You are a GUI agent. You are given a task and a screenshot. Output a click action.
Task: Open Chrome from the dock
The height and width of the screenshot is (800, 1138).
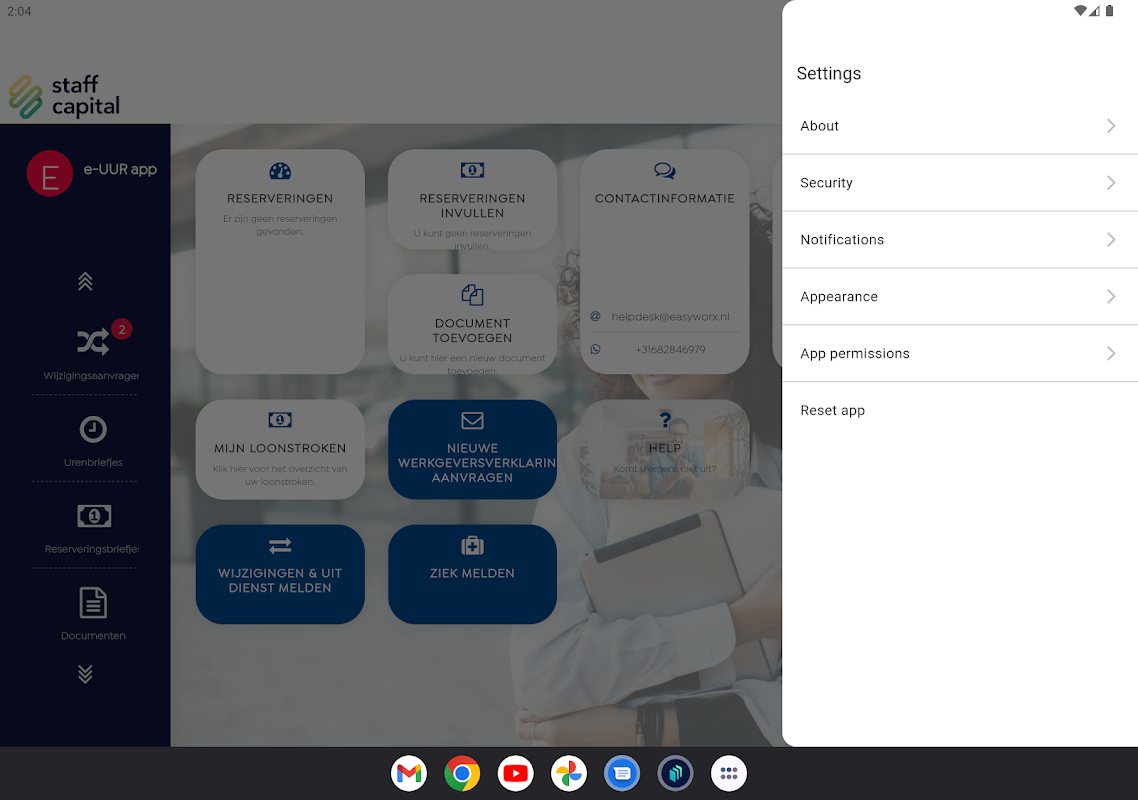click(462, 773)
